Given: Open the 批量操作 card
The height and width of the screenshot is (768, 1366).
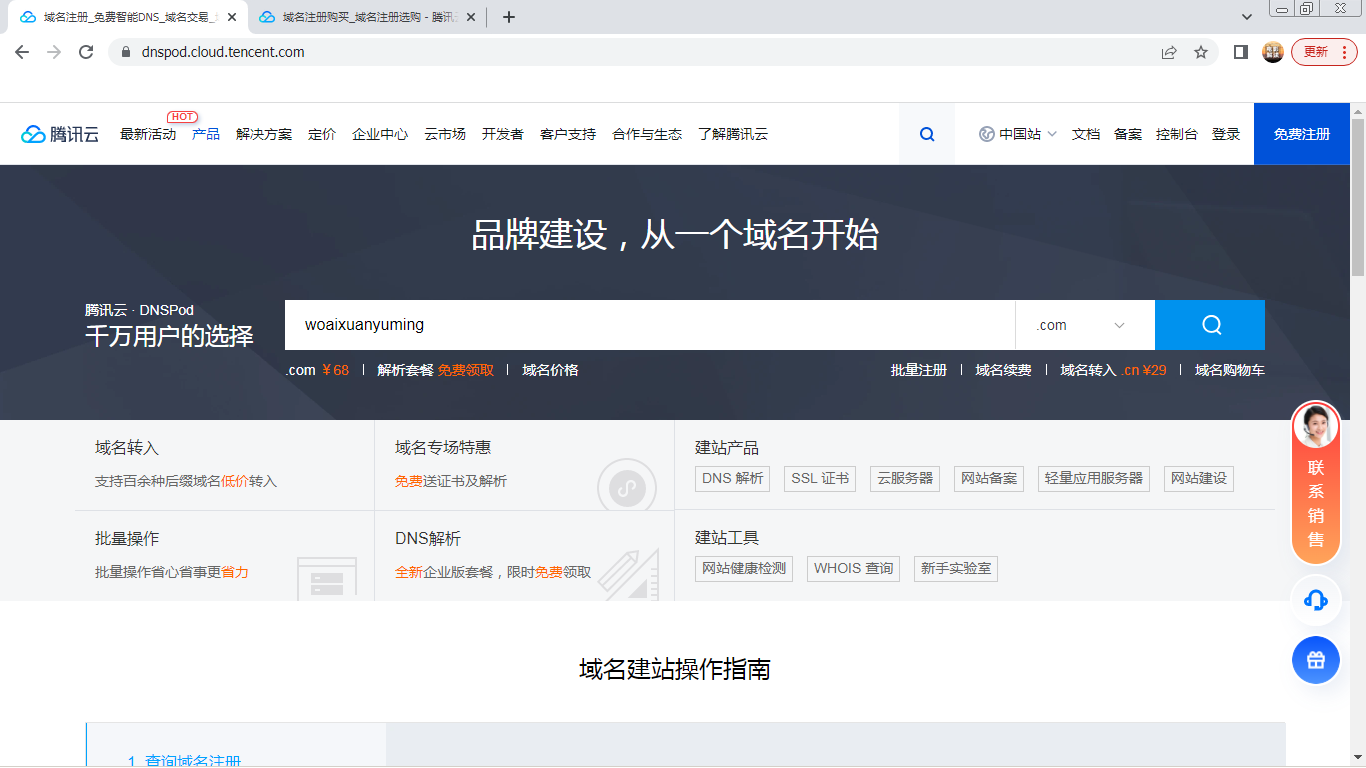Looking at the screenshot, I should [x=224, y=556].
